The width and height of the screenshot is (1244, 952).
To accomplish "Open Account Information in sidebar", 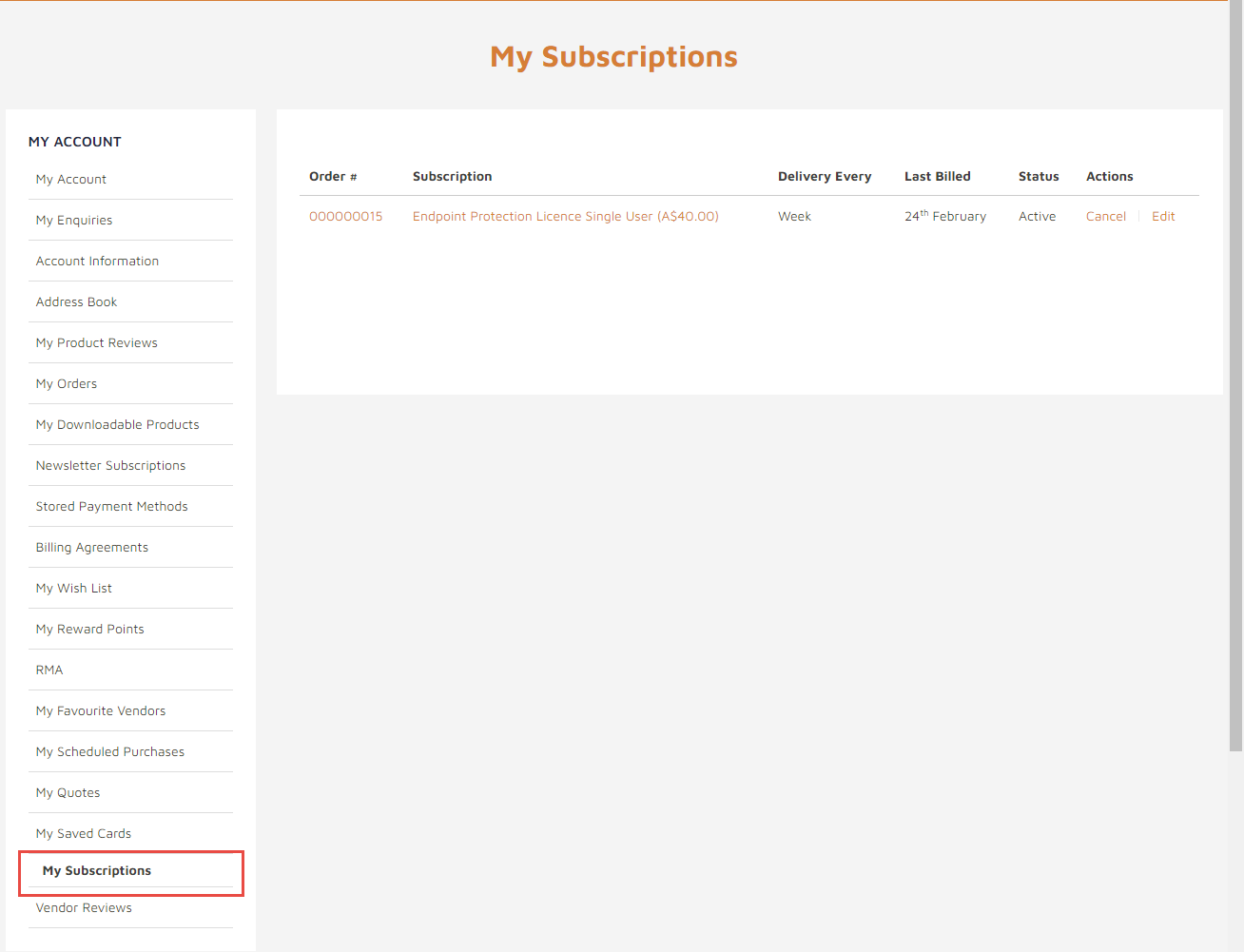I will click(97, 261).
